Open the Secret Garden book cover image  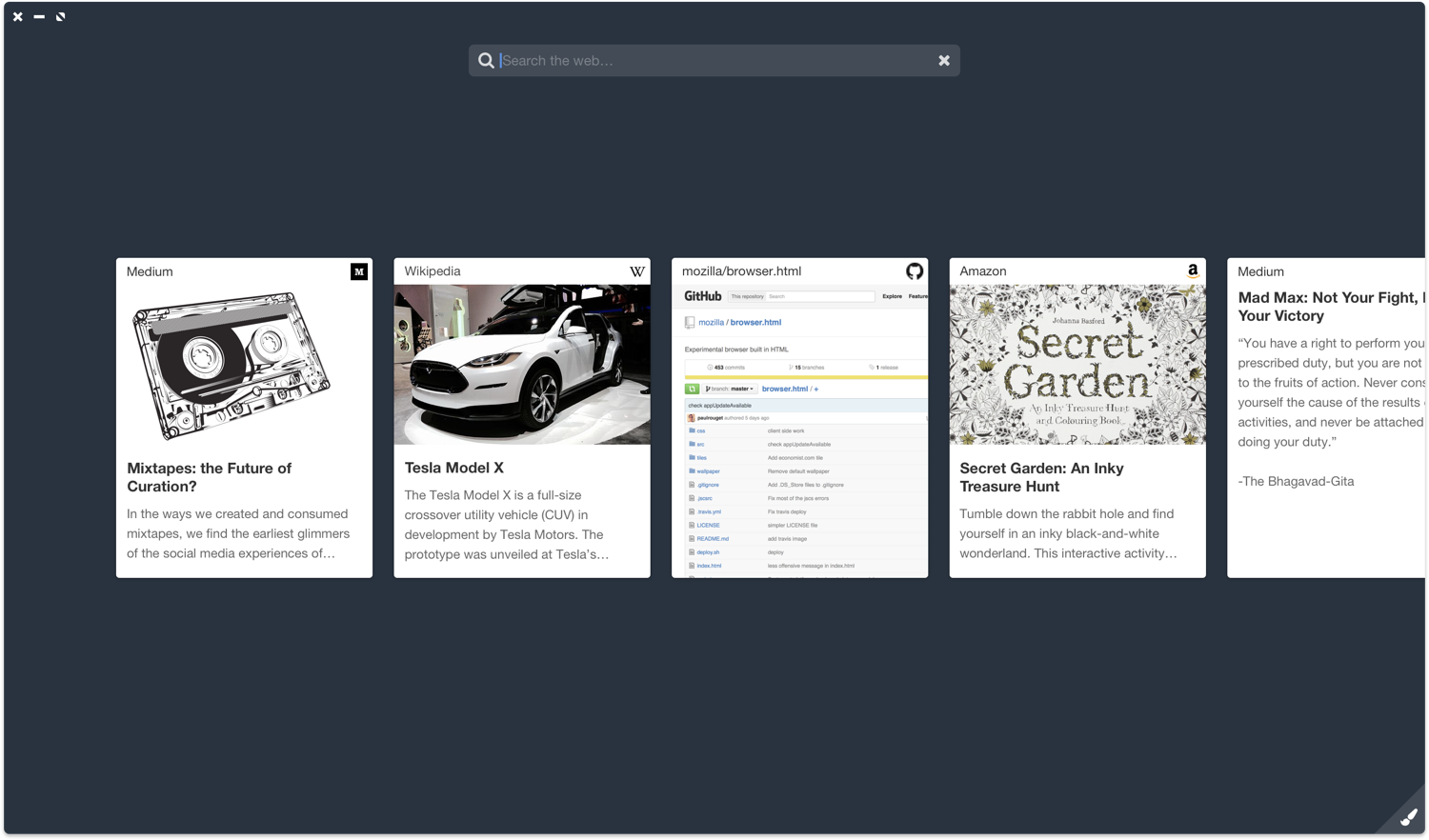coord(1077,365)
